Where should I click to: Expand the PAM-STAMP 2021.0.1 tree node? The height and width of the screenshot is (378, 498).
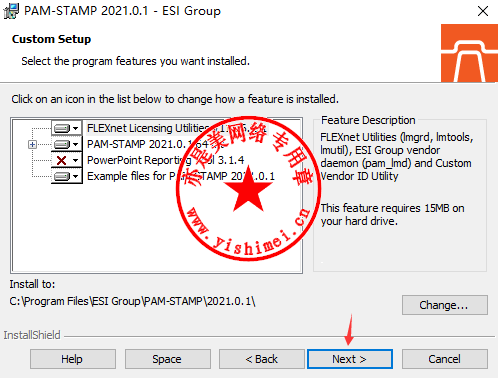pyautogui.click(x=32, y=144)
